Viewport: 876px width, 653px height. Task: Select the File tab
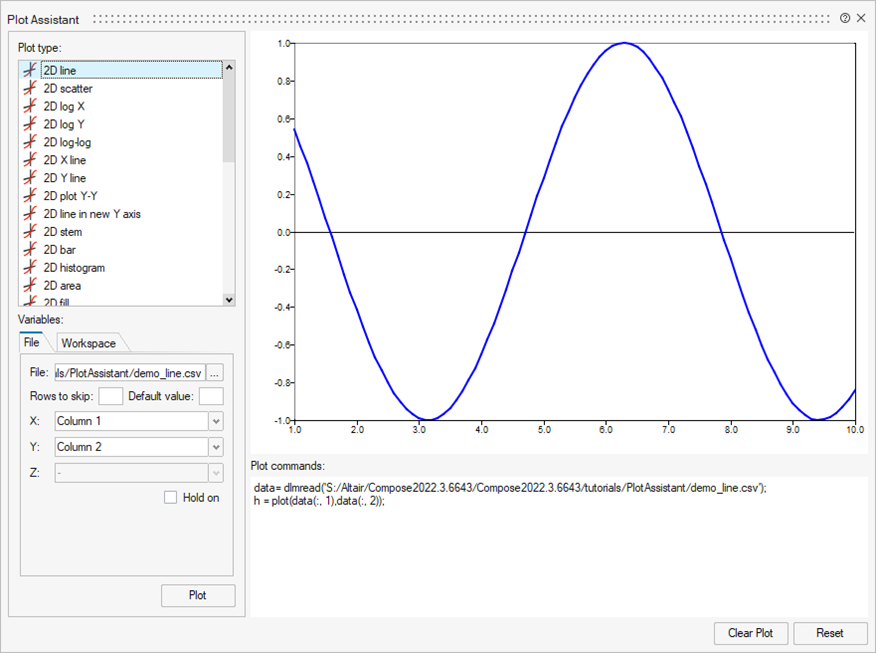tap(32, 342)
